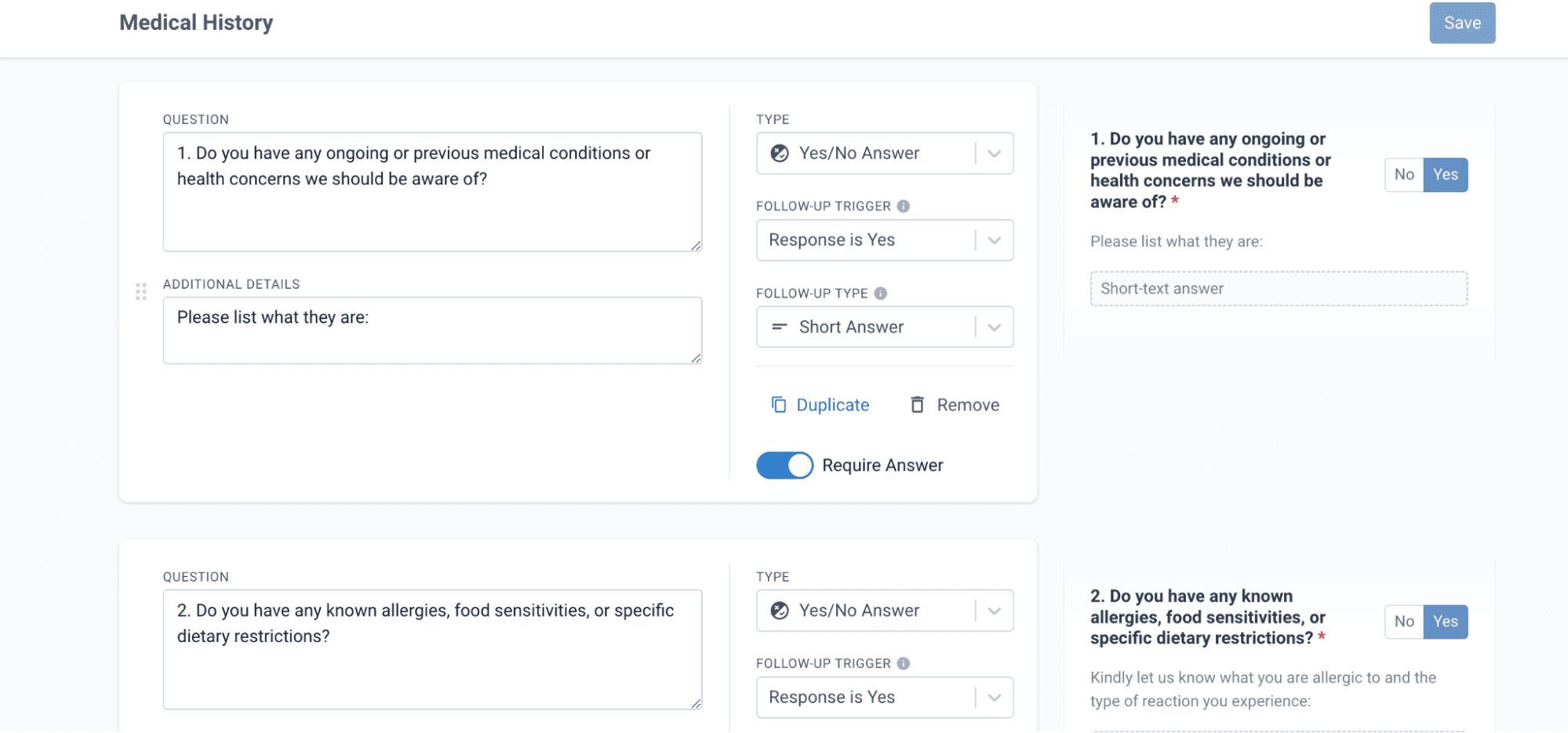Select Yes in question 2 preview
1568x733 pixels.
(1446, 622)
